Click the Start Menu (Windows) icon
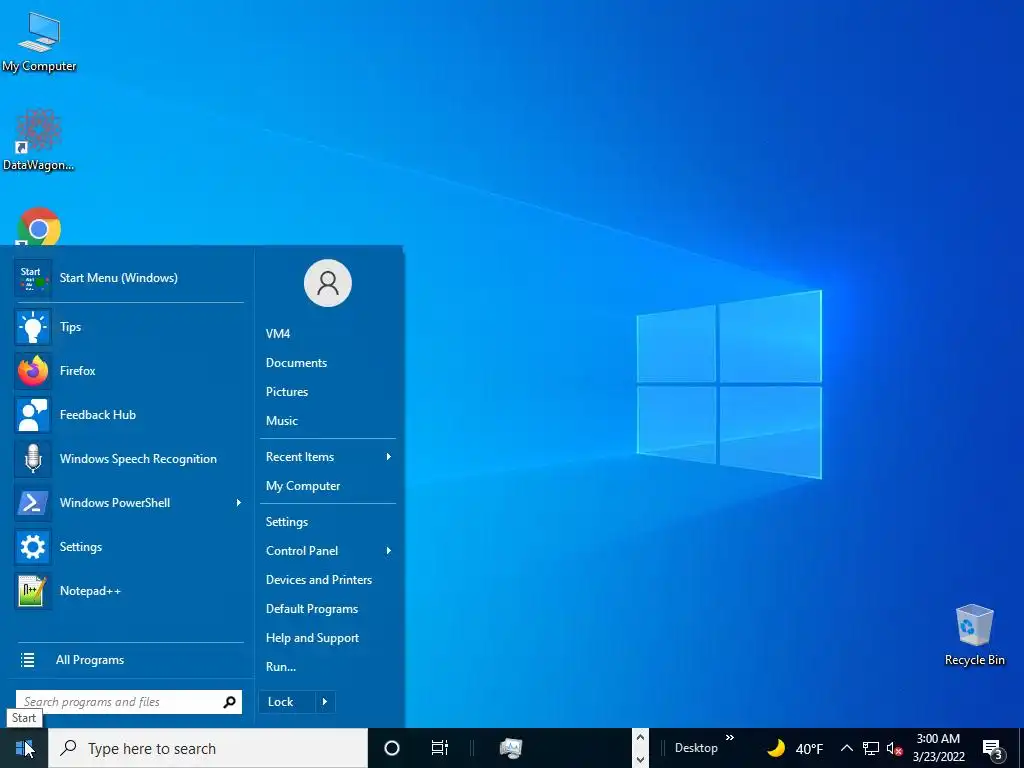This screenshot has width=1024, height=768. click(x=33, y=278)
